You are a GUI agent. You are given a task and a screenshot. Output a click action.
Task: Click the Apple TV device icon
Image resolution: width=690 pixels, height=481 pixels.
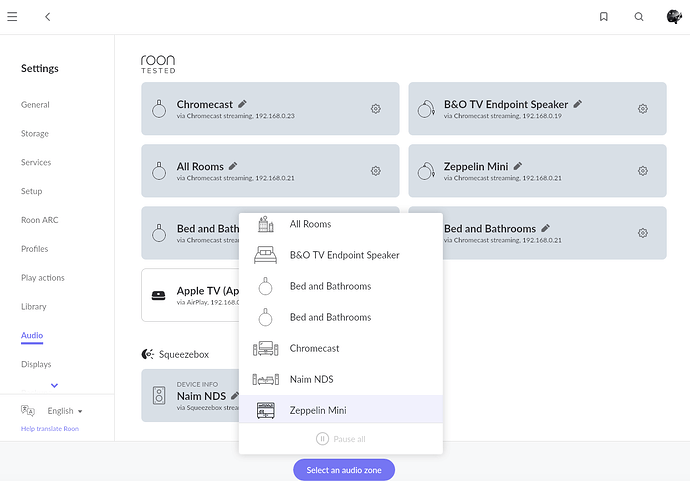point(158,295)
